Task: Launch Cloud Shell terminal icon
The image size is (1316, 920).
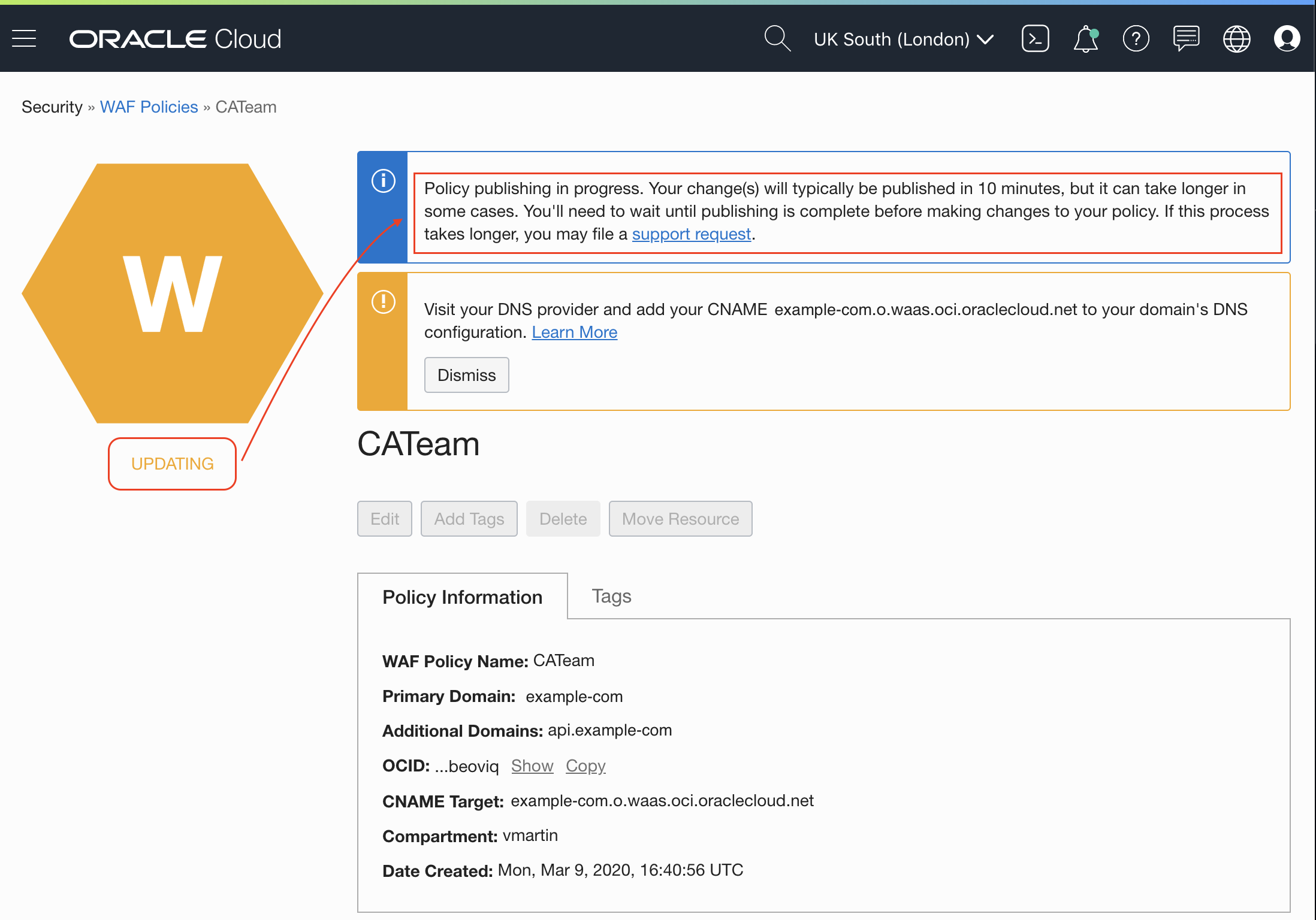Action: click(1035, 39)
